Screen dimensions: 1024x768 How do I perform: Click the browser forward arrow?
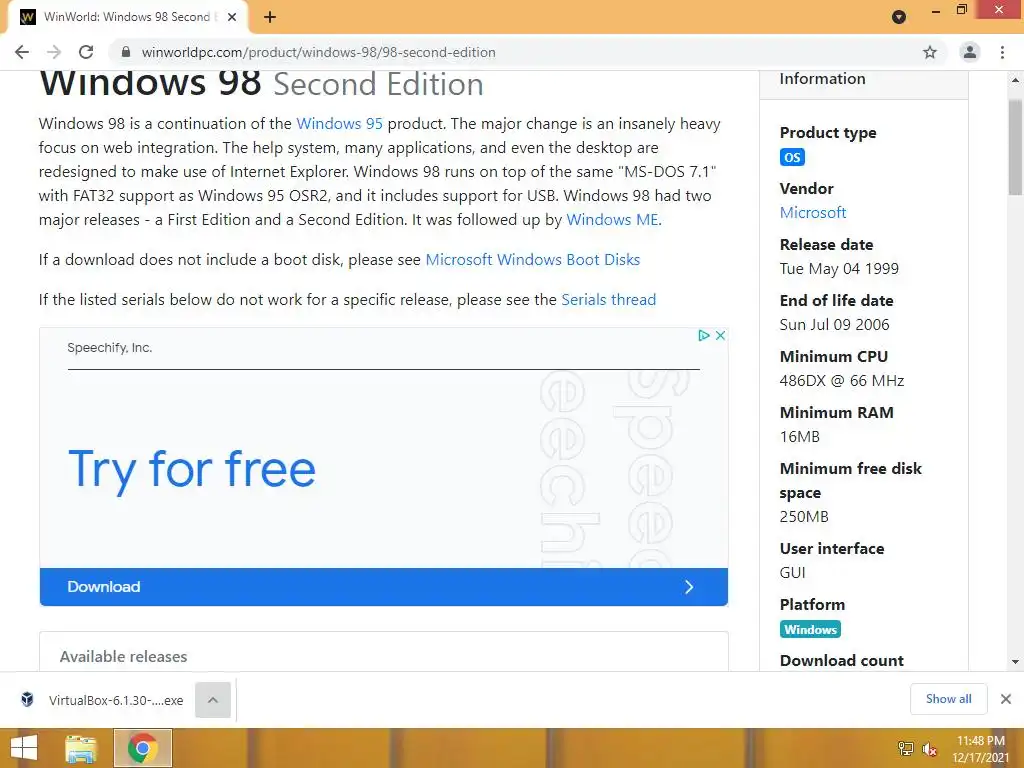point(54,52)
